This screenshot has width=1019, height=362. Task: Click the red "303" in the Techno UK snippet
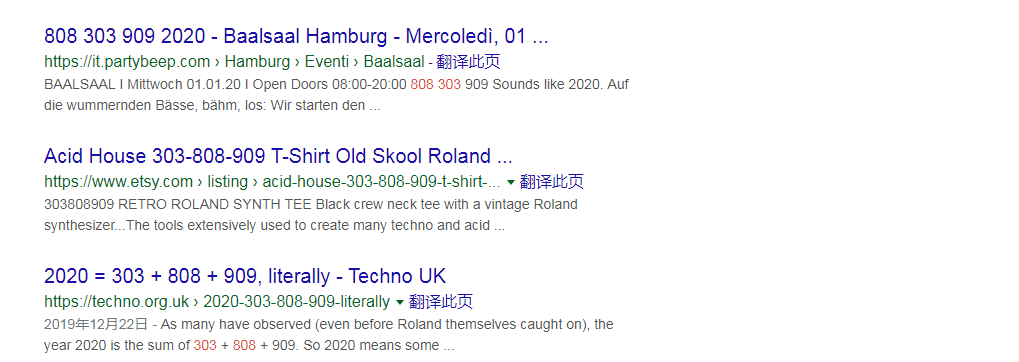[205, 346]
